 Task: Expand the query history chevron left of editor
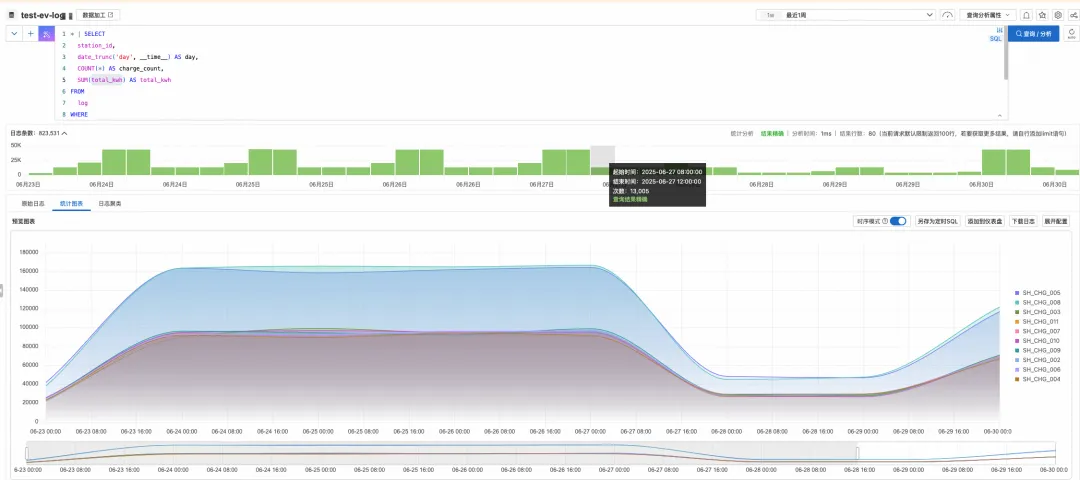pos(14,34)
